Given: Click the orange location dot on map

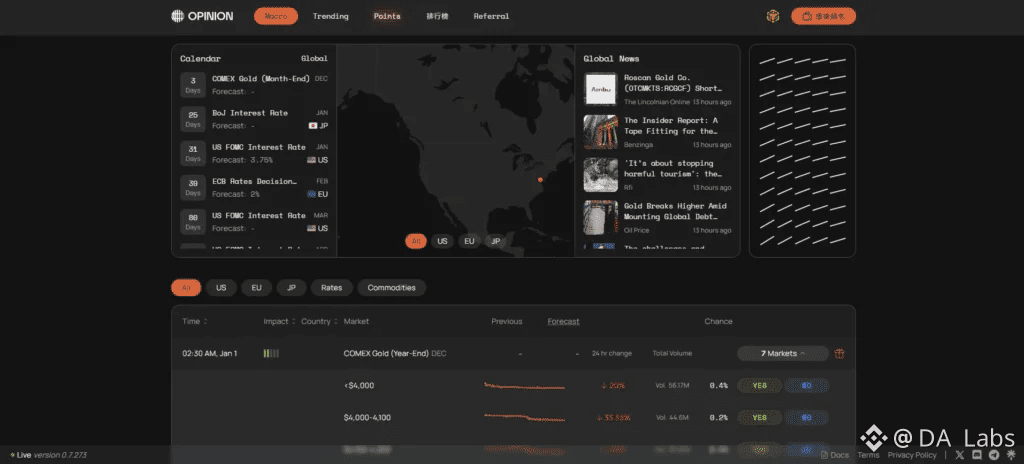Looking at the screenshot, I should tap(540, 179).
